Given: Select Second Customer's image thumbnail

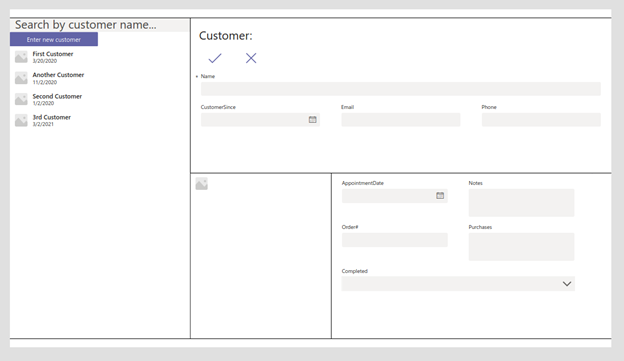Looking at the screenshot, I should point(21,99).
